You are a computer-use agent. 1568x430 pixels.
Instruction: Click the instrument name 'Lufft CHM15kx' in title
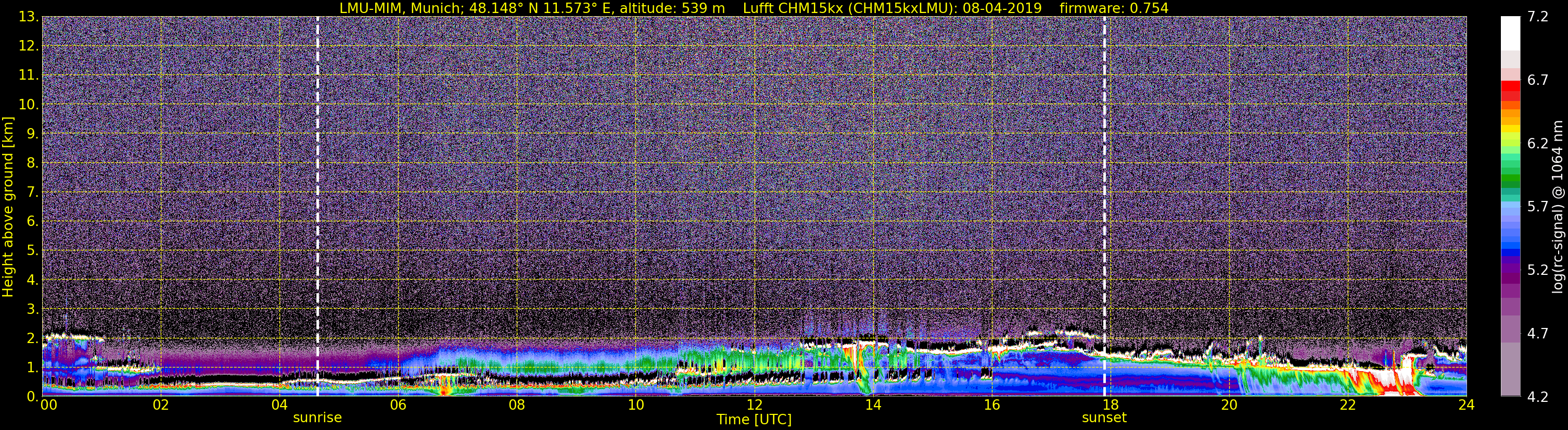(x=793, y=8)
